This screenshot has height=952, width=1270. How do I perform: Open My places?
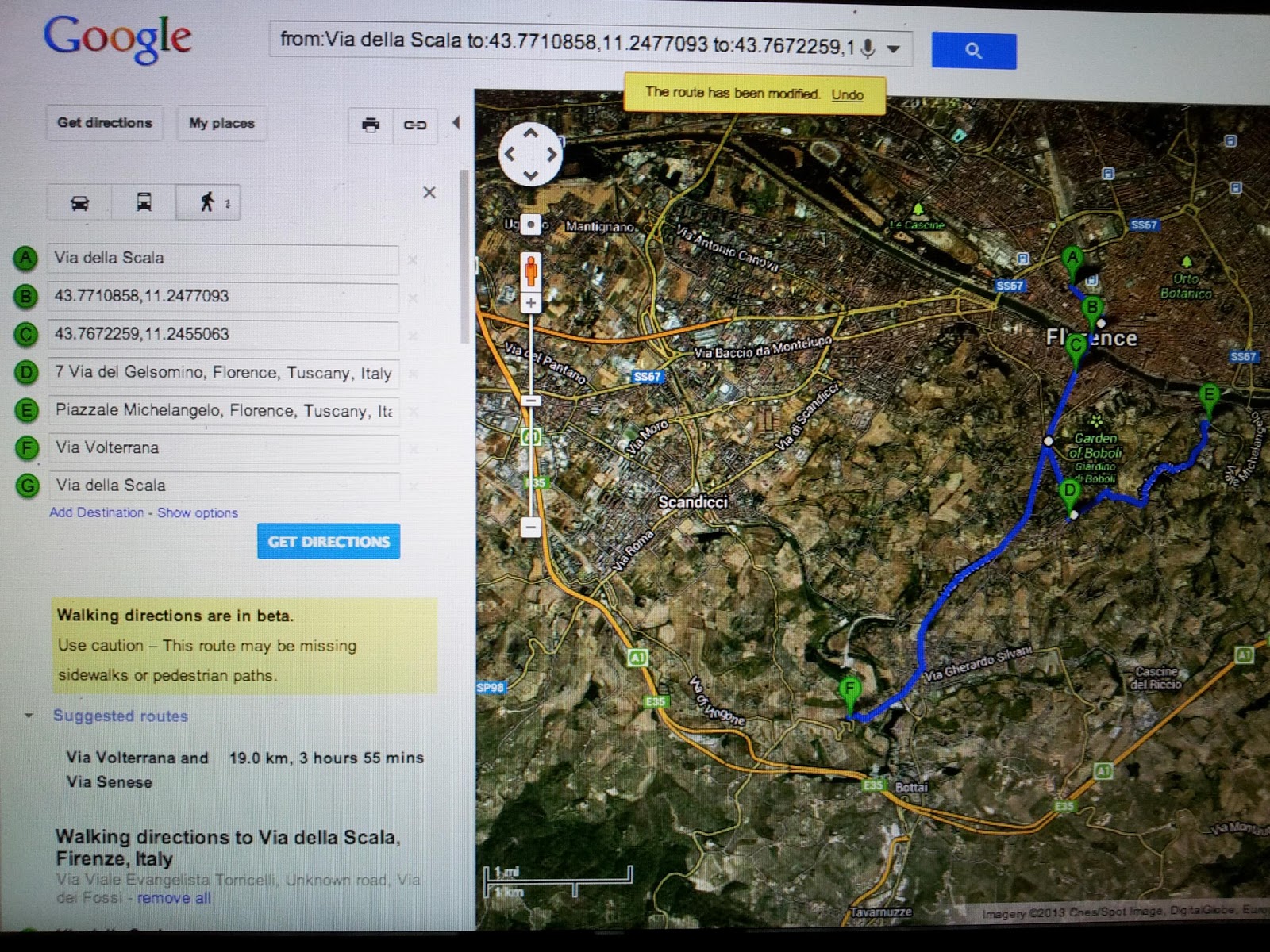(221, 123)
